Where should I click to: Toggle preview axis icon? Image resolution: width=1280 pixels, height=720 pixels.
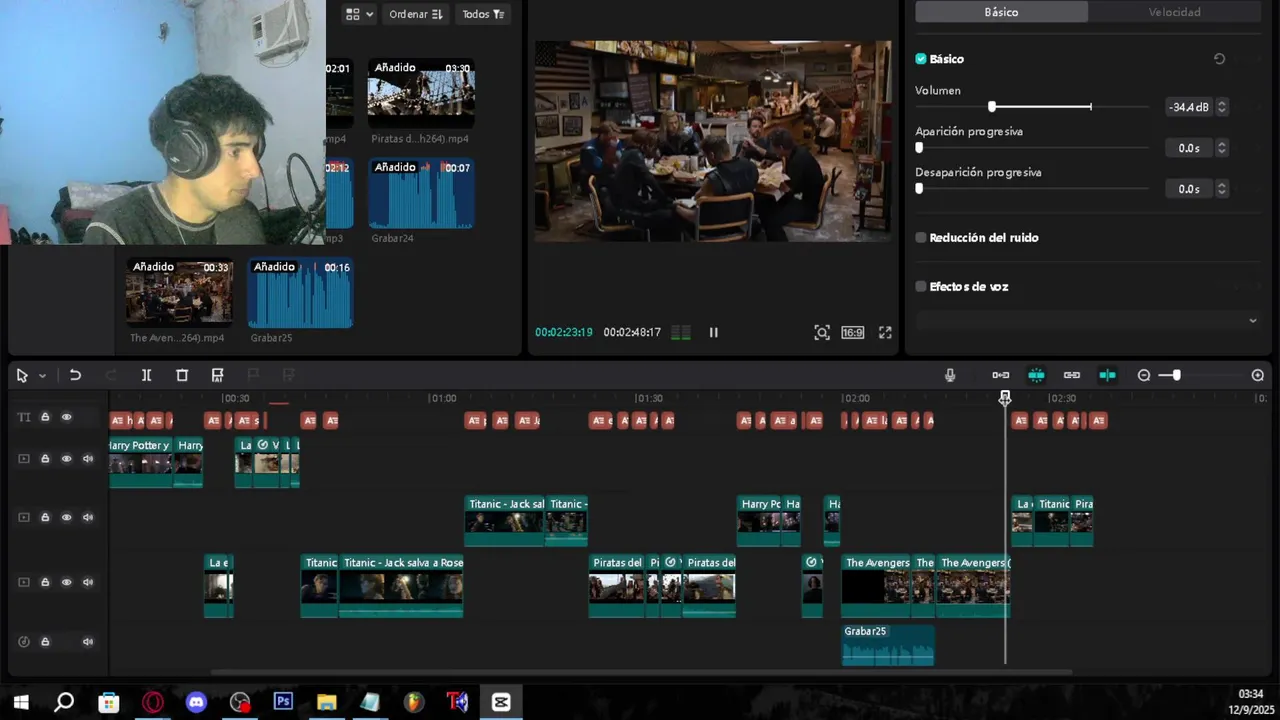1108,376
